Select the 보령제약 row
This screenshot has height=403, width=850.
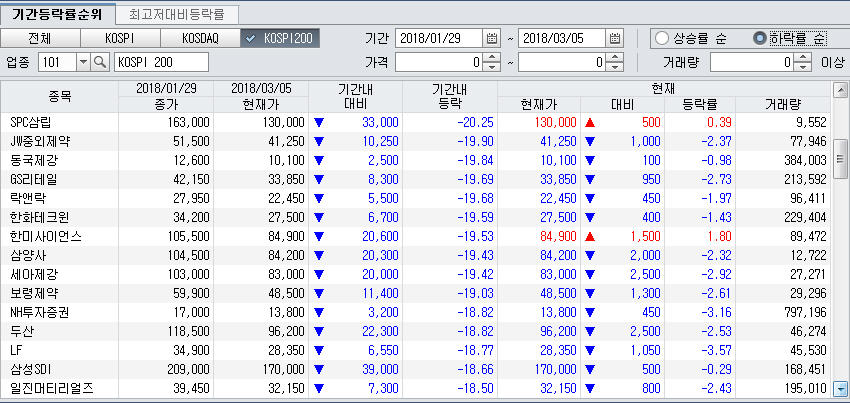pyautogui.click(x=415, y=293)
